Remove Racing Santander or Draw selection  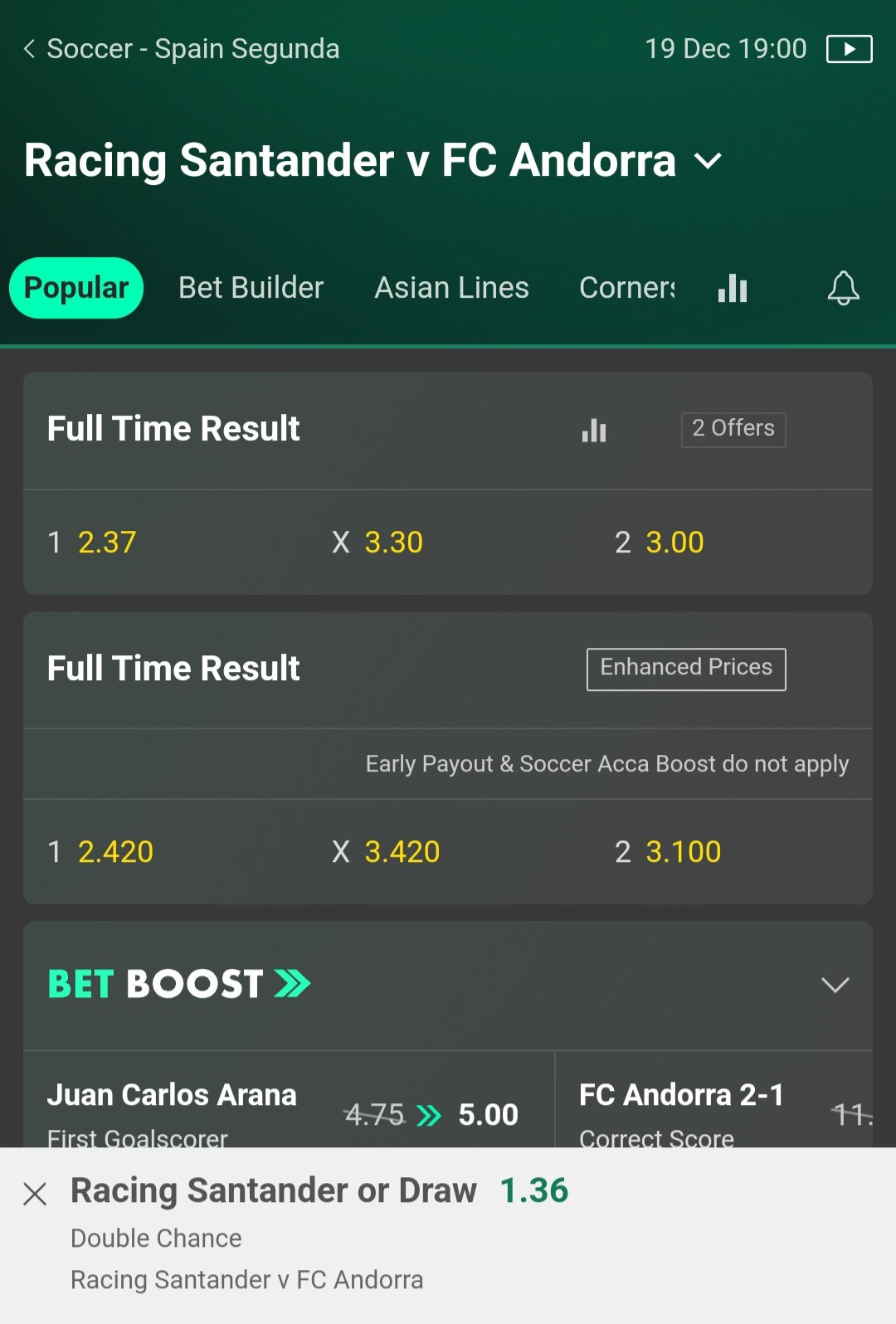coord(35,1194)
